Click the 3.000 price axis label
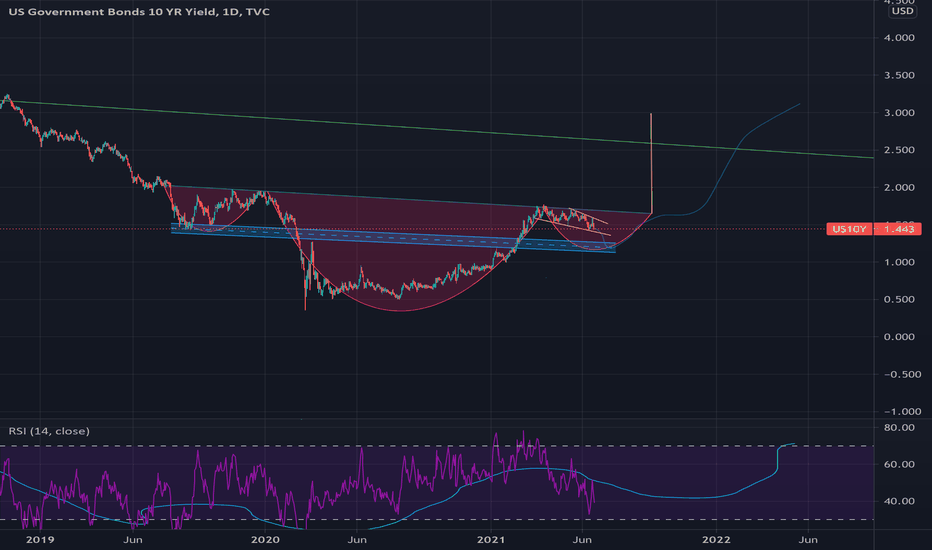Image resolution: width=932 pixels, height=550 pixels. point(899,112)
